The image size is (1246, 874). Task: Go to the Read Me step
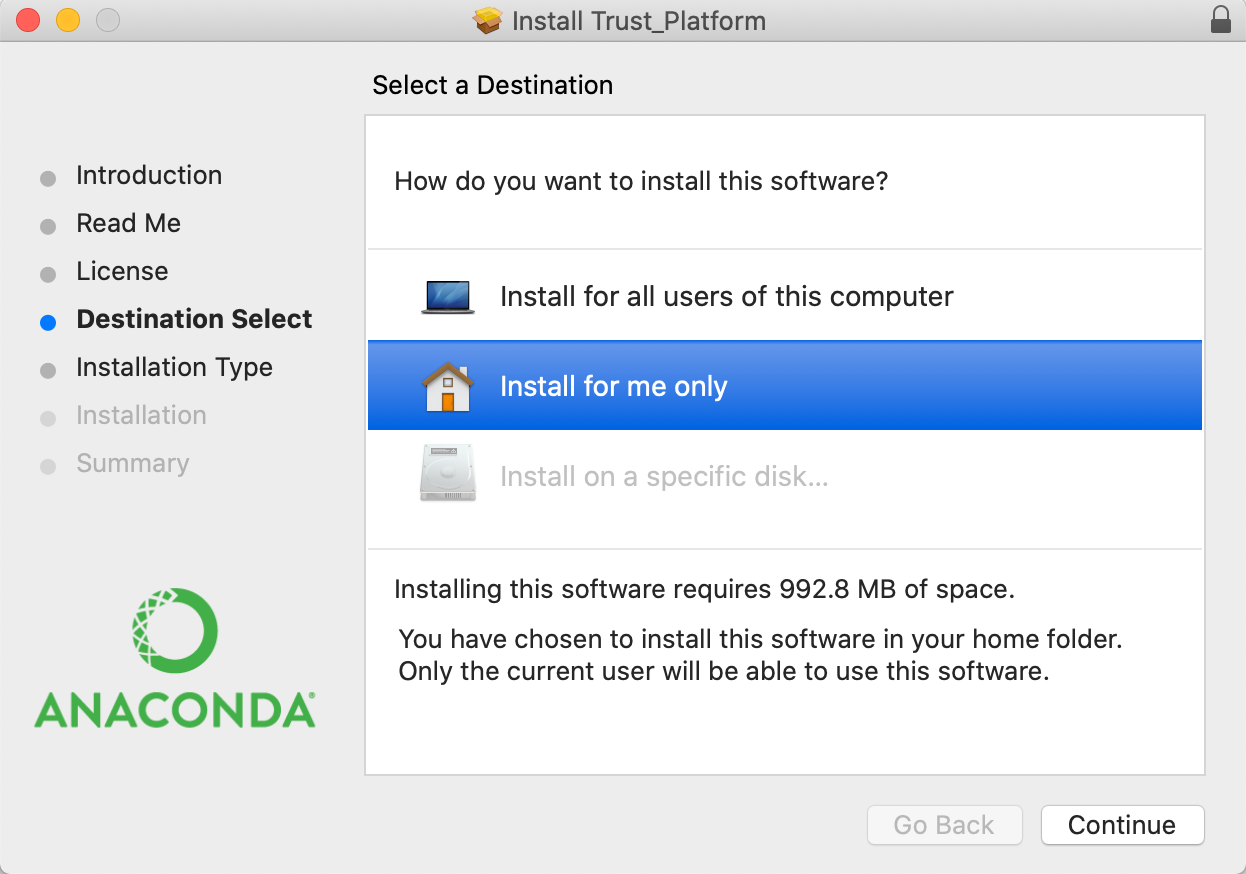point(128,223)
